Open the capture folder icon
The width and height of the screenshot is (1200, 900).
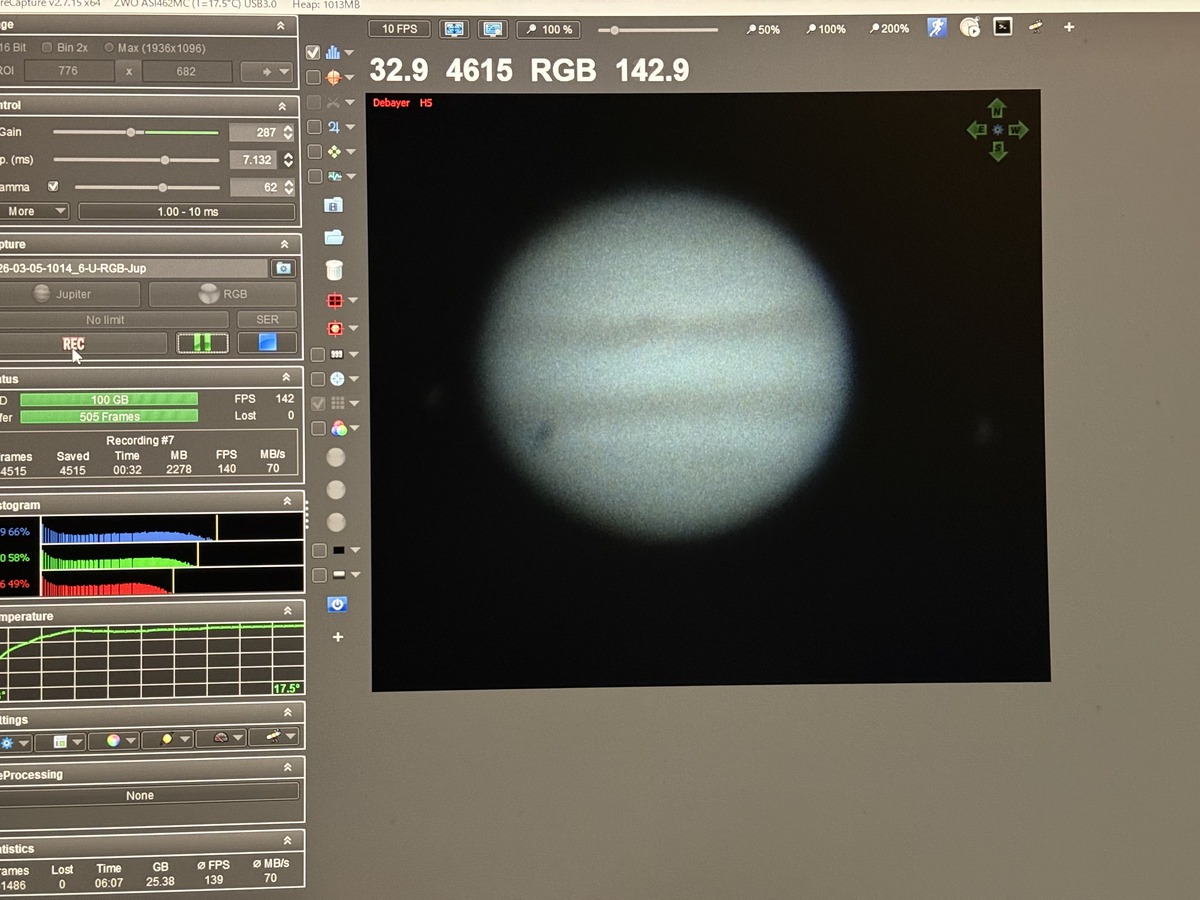point(334,237)
